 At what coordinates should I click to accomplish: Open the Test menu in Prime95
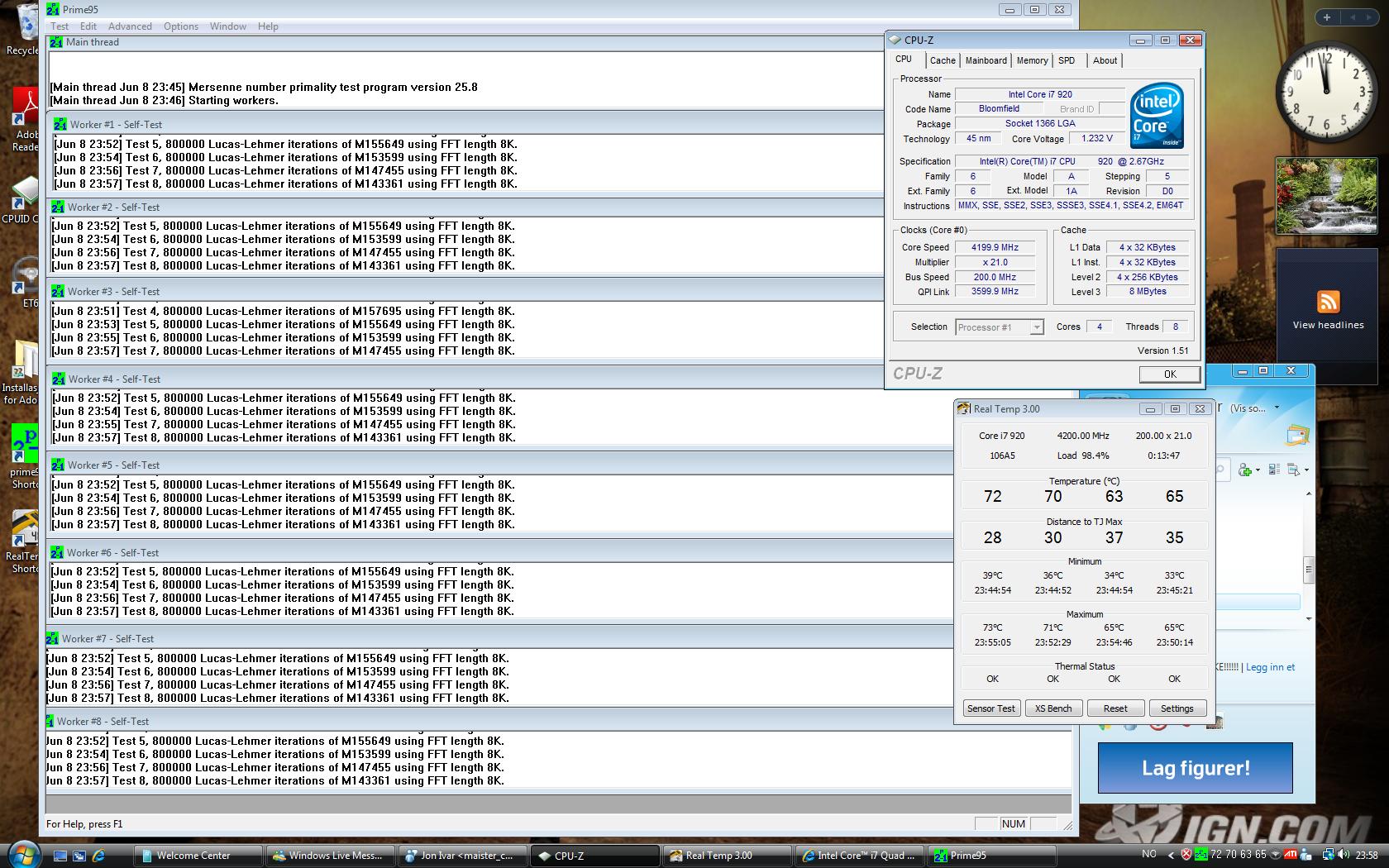coord(60,26)
